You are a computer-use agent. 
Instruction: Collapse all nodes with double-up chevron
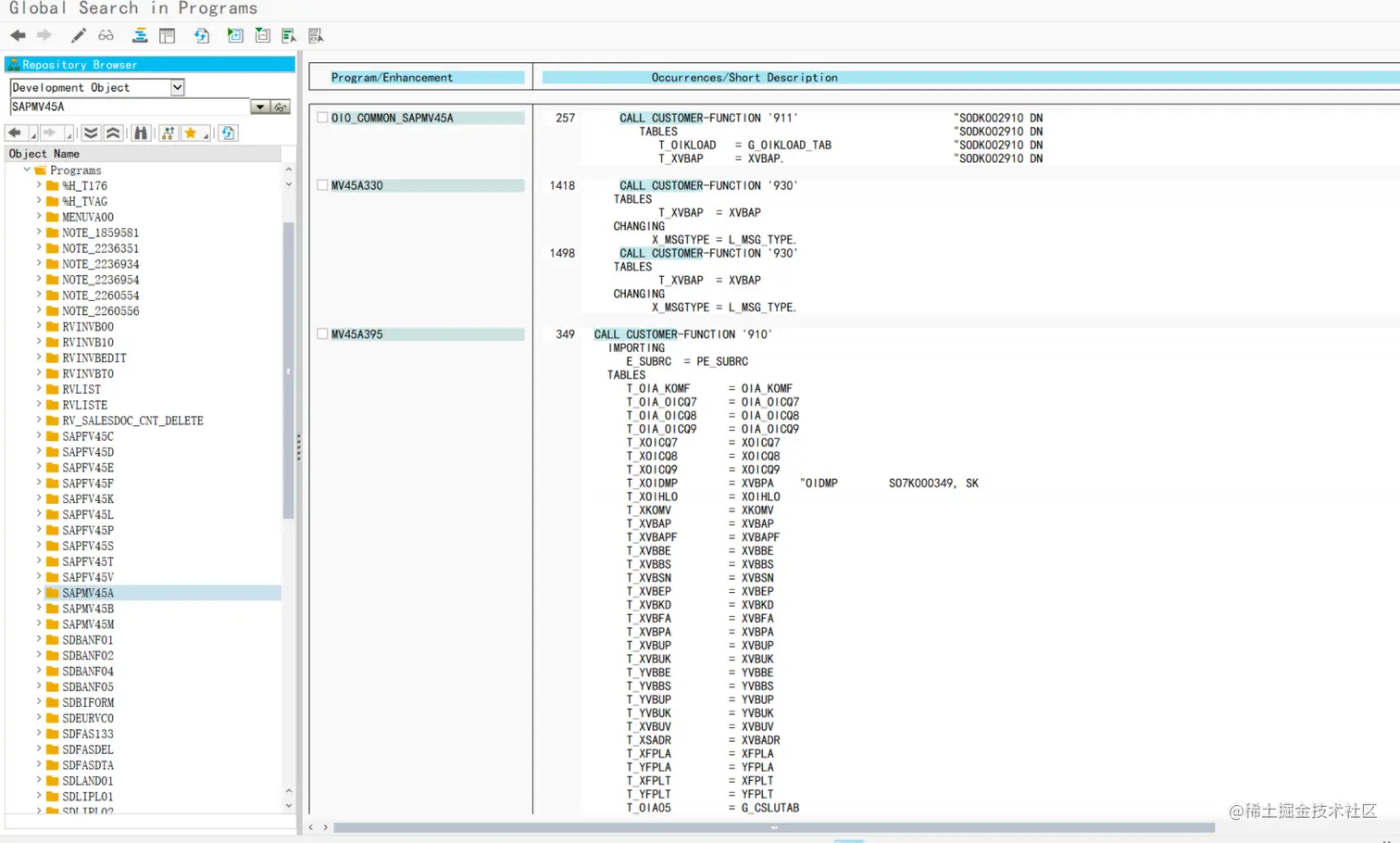tap(113, 133)
